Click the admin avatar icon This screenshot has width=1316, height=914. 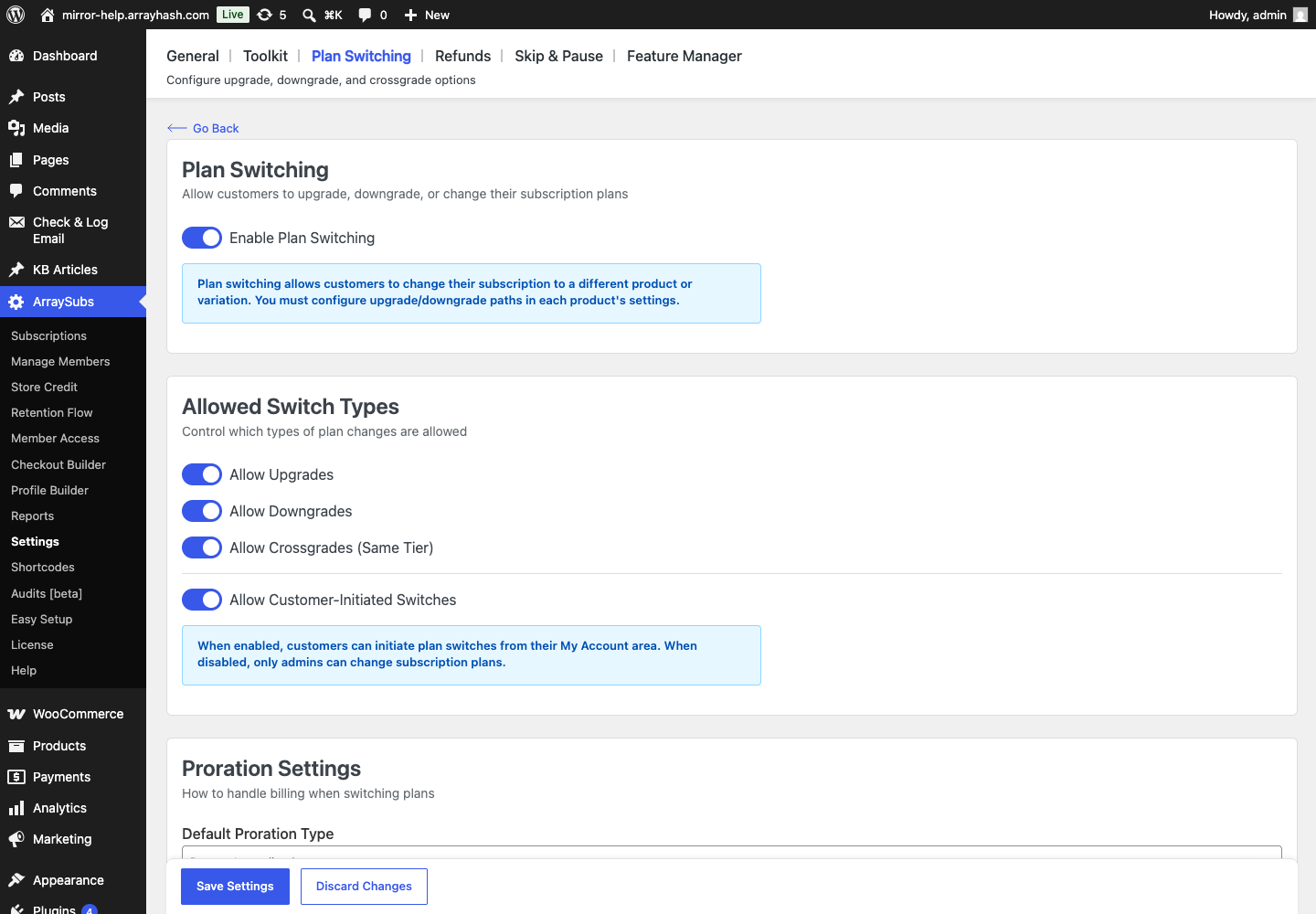click(x=1300, y=15)
